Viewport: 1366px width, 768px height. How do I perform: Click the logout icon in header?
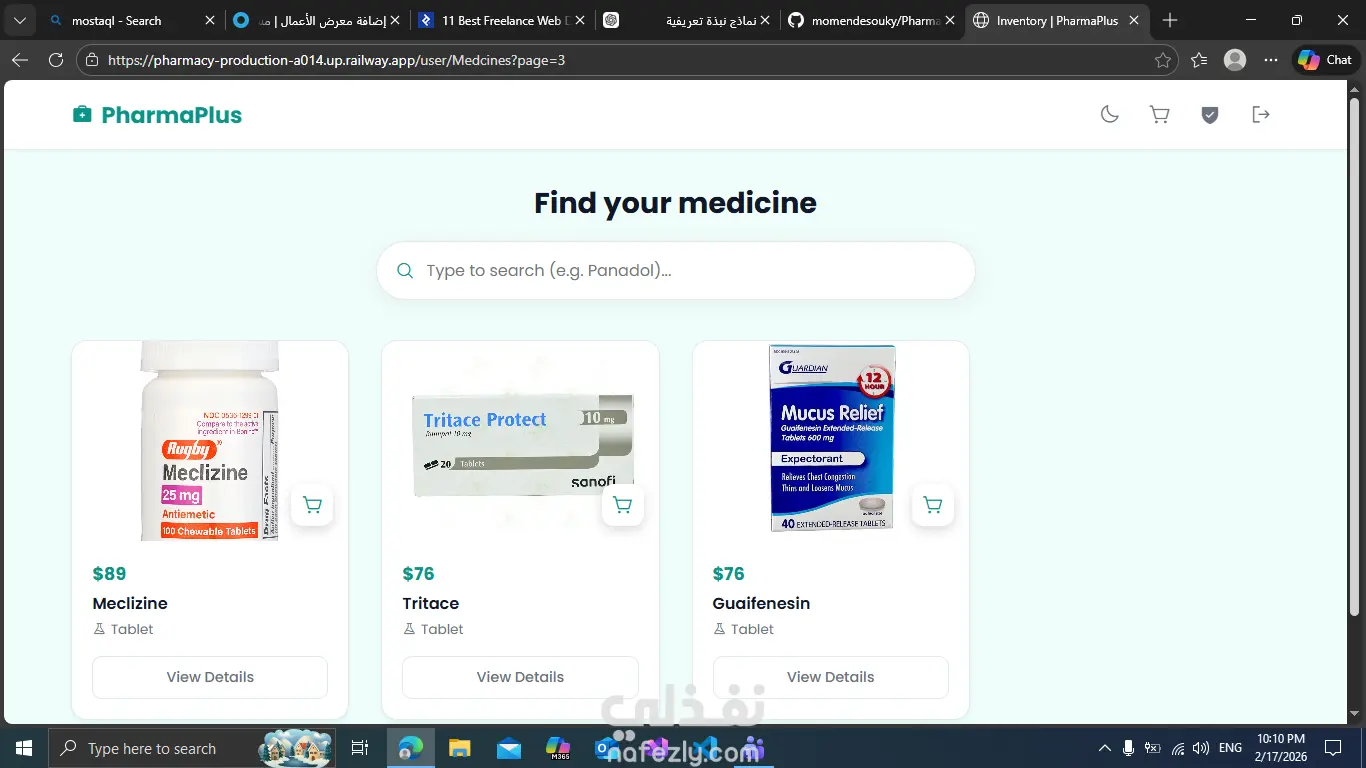1261,114
